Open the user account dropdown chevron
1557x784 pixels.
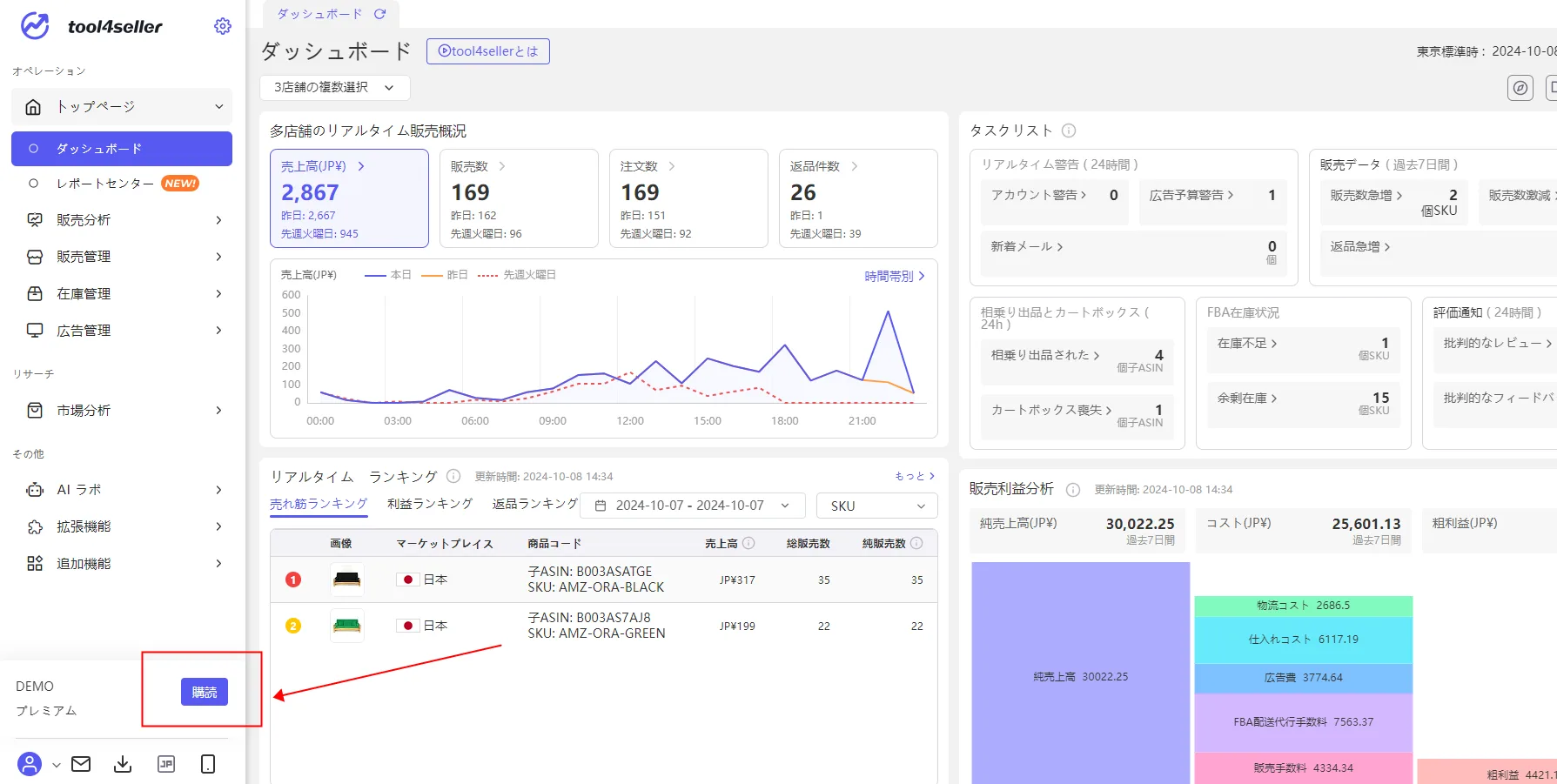tap(57, 765)
